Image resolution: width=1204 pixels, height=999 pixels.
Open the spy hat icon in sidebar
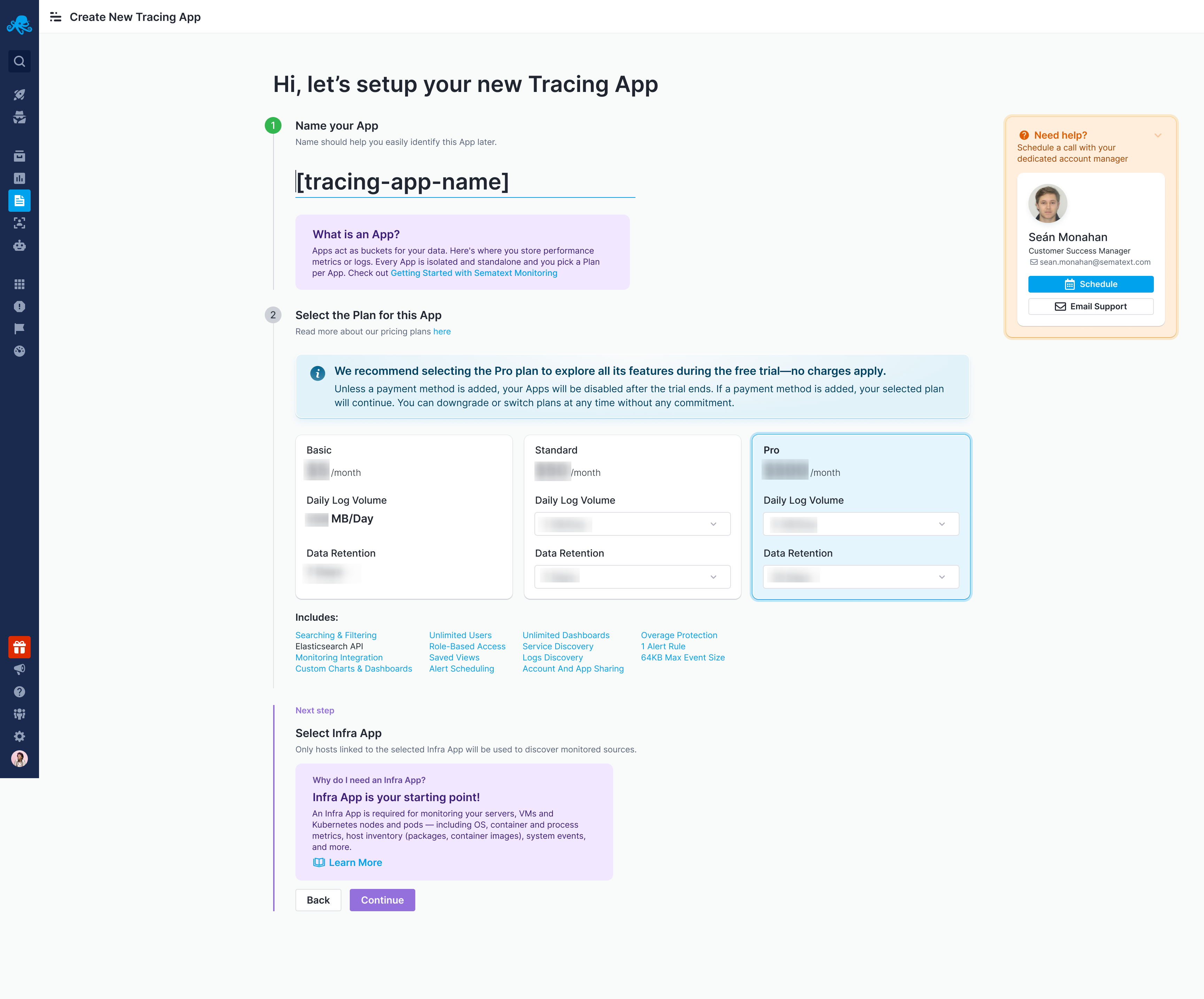coord(20,117)
